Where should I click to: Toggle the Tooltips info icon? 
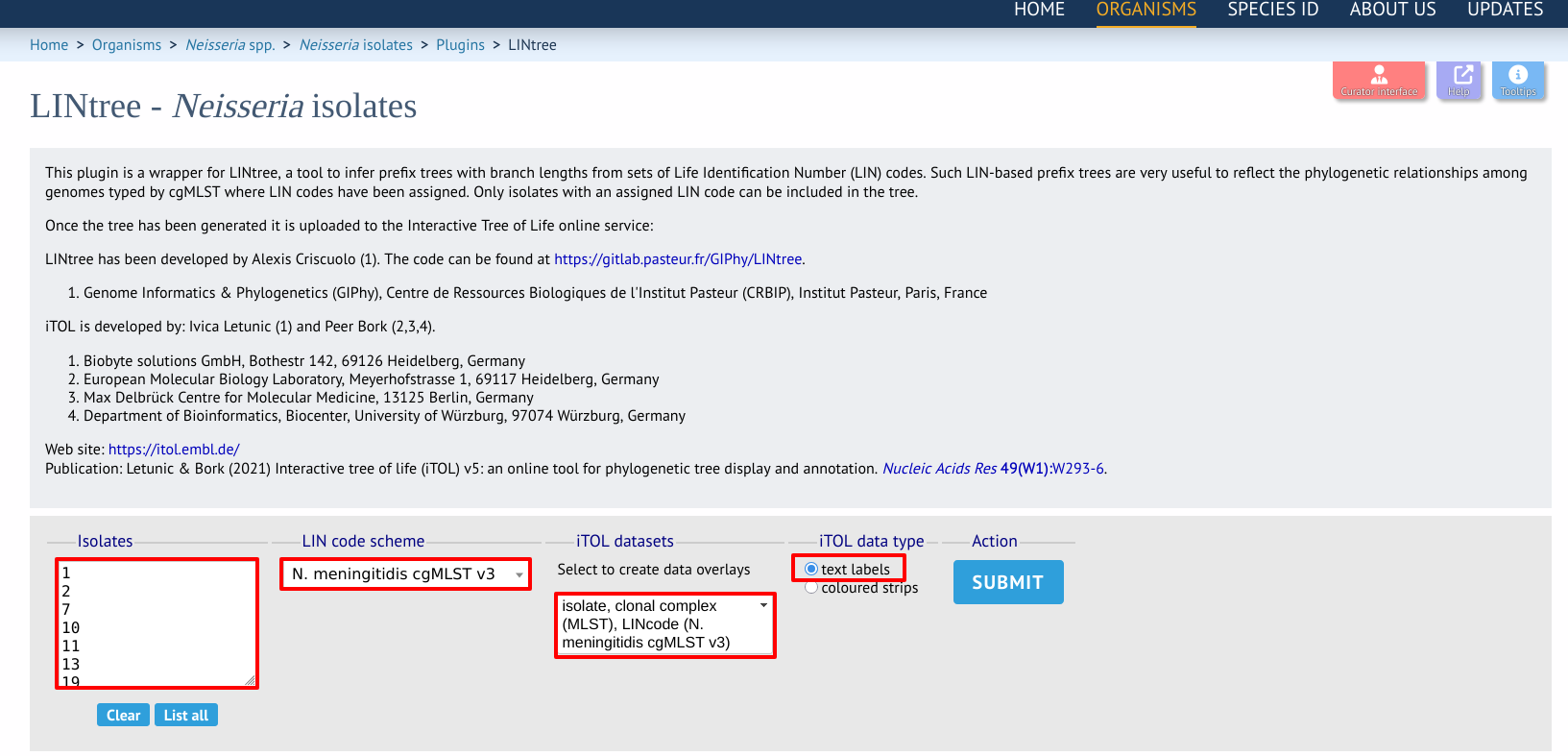pos(1518,81)
